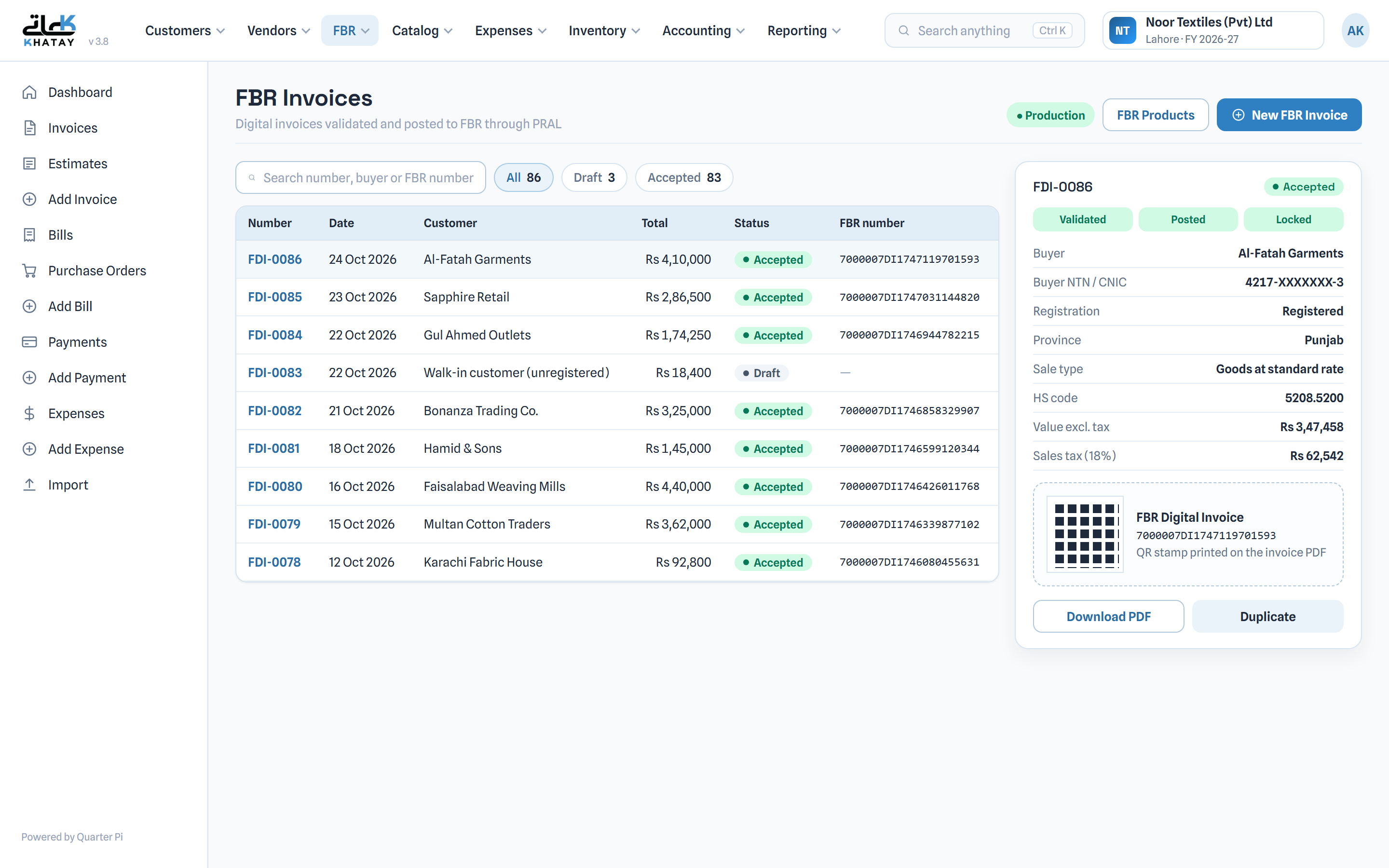Expand the Customers menu
Screen dimensions: 1389x868
185,30
